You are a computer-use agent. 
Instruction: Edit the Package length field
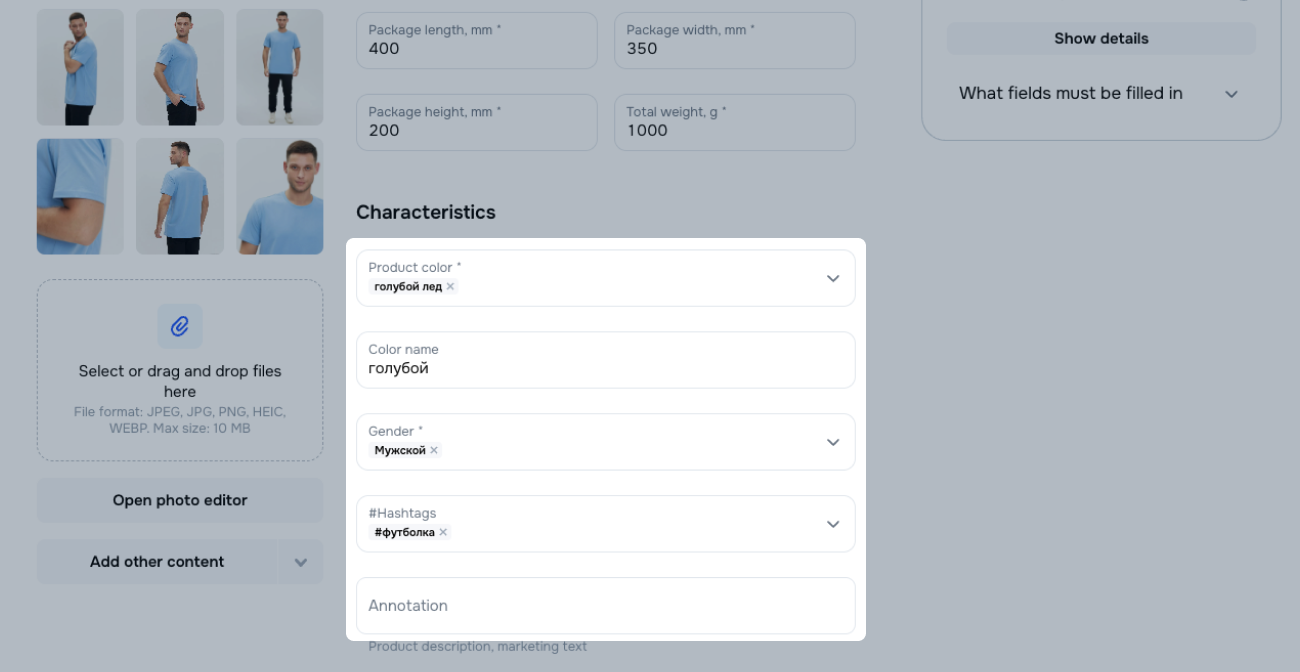(476, 48)
